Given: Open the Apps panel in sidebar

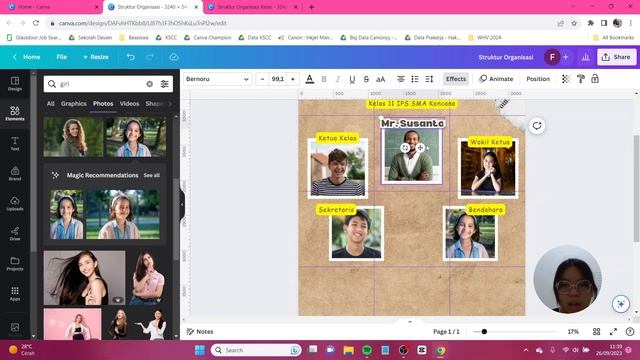Looking at the screenshot, I should (15, 293).
